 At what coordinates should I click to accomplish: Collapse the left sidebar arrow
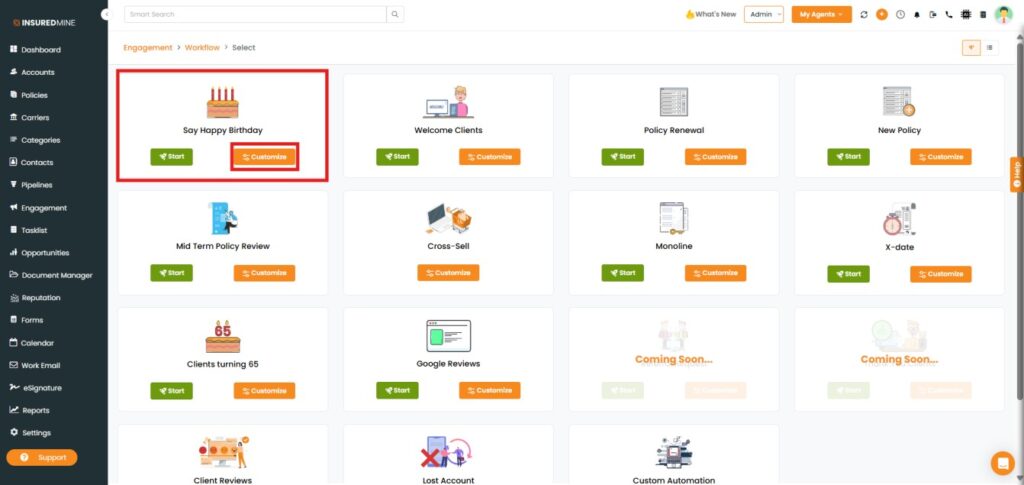coord(107,15)
